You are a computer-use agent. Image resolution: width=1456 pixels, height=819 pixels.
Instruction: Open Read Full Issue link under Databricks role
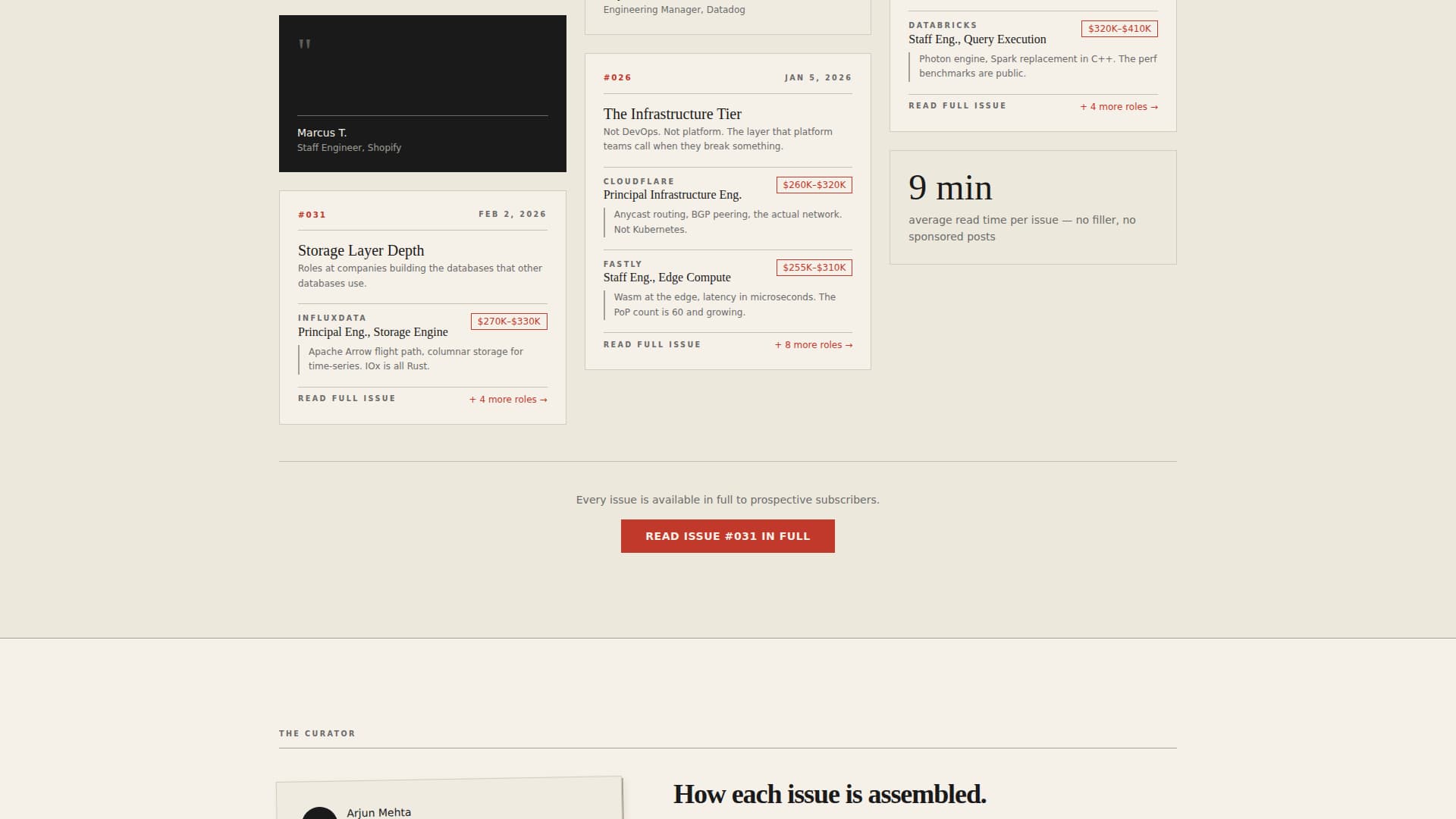click(x=957, y=106)
